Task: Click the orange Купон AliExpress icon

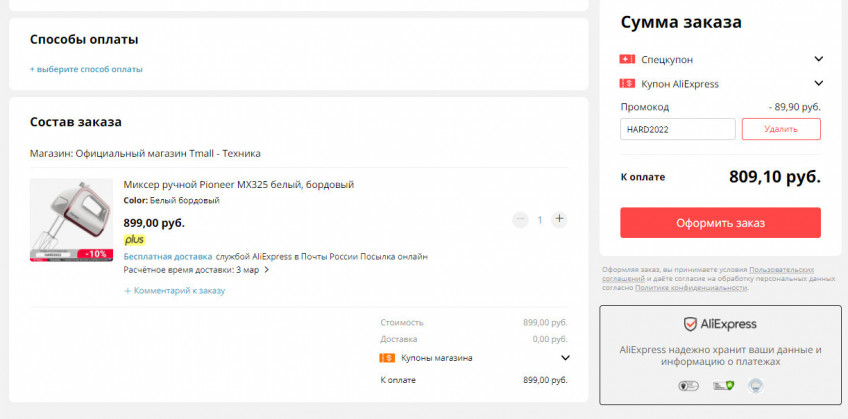Action: 627,84
